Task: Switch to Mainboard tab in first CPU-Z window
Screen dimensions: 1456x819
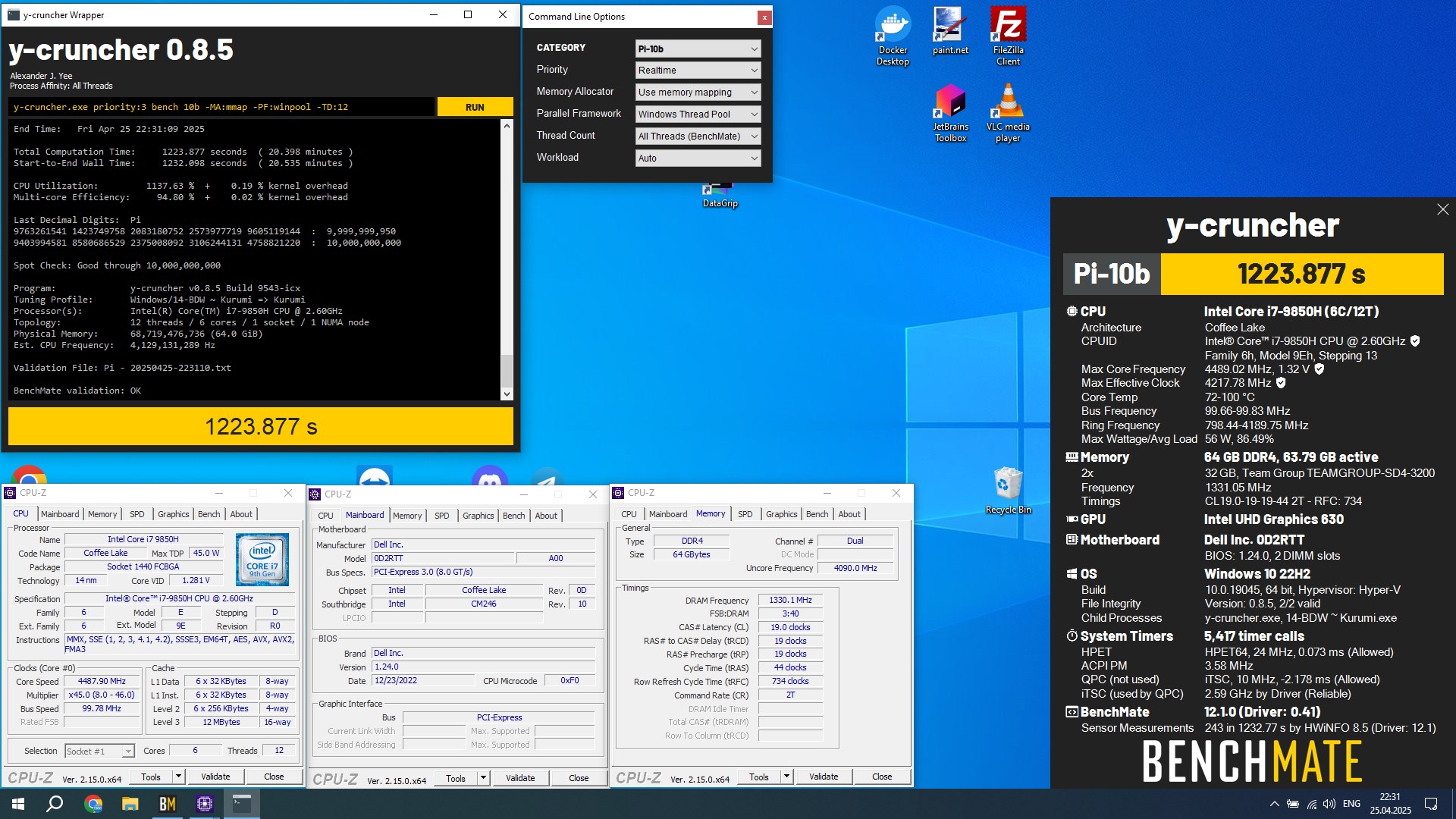Action: [60, 514]
